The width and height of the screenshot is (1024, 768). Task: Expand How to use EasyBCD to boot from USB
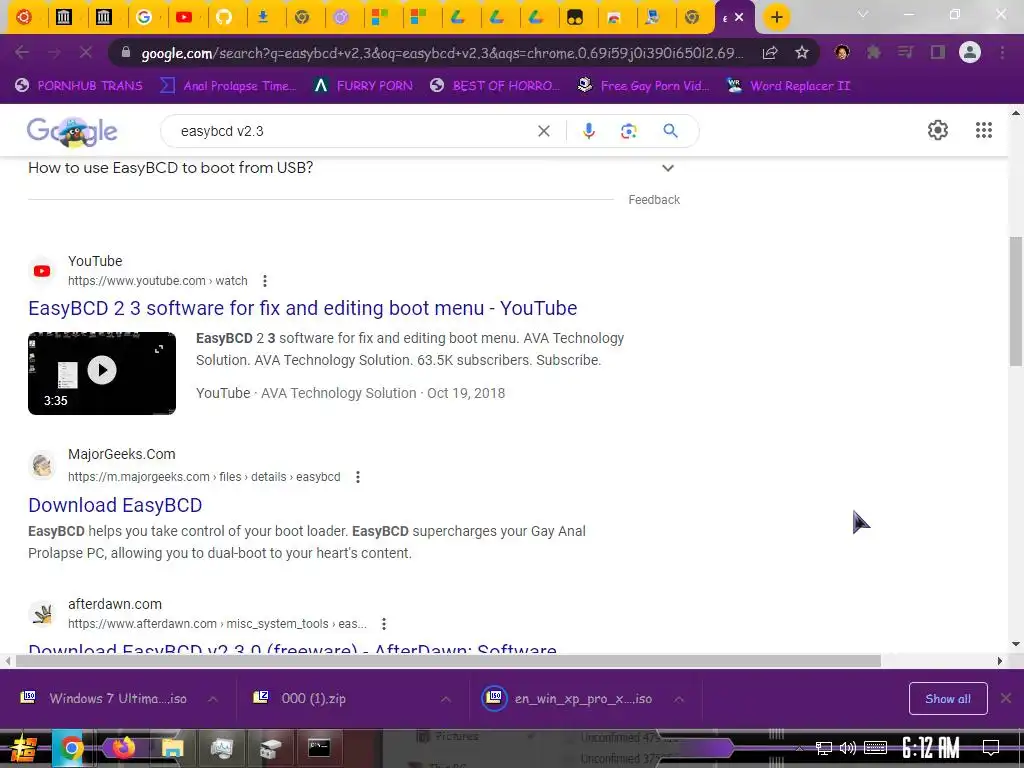click(x=353, y=168)
